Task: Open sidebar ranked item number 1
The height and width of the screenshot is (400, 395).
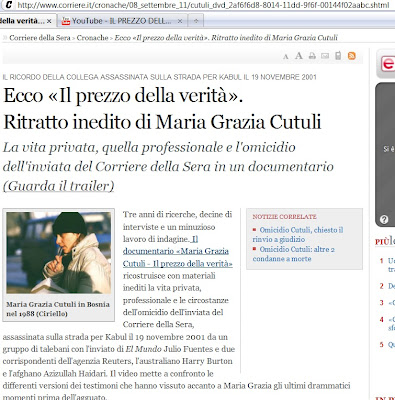Action: tap(387, 265)
